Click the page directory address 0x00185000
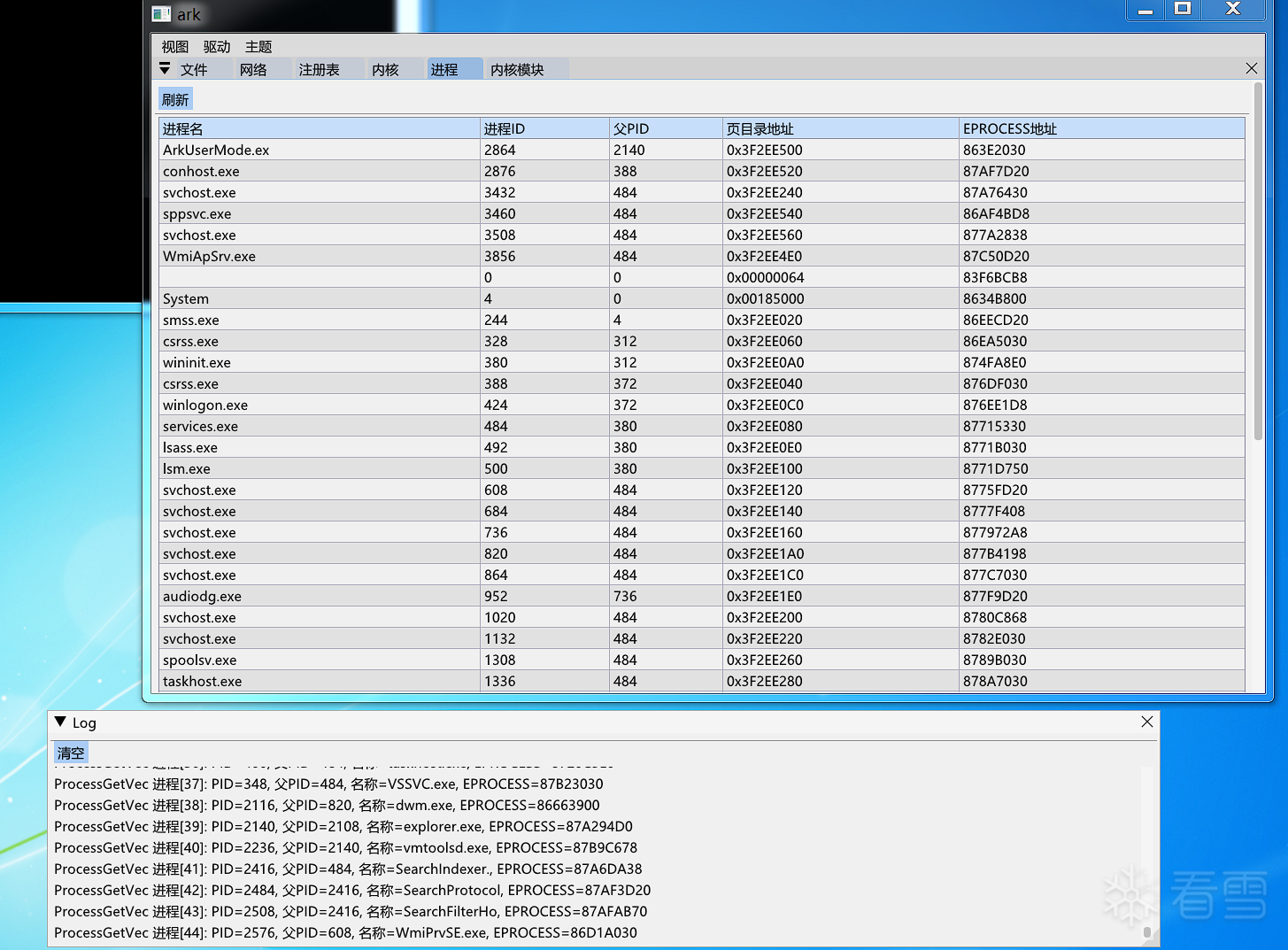This screenshot has width=1288, height=950. (766, 298)
